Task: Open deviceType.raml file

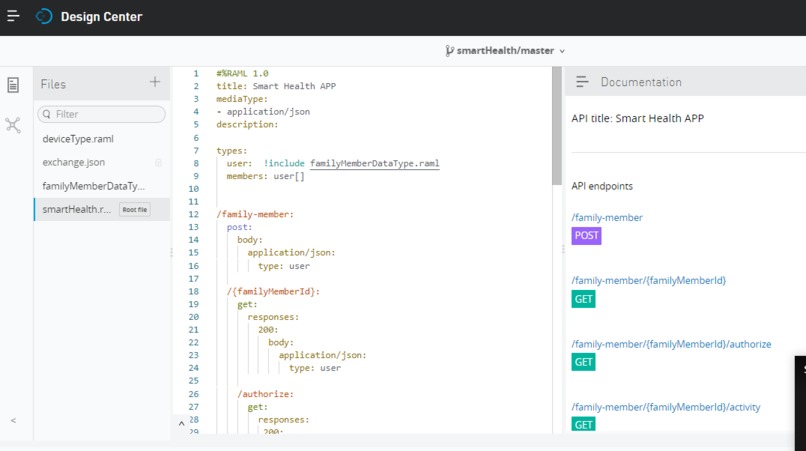Action: pos(78,139)
